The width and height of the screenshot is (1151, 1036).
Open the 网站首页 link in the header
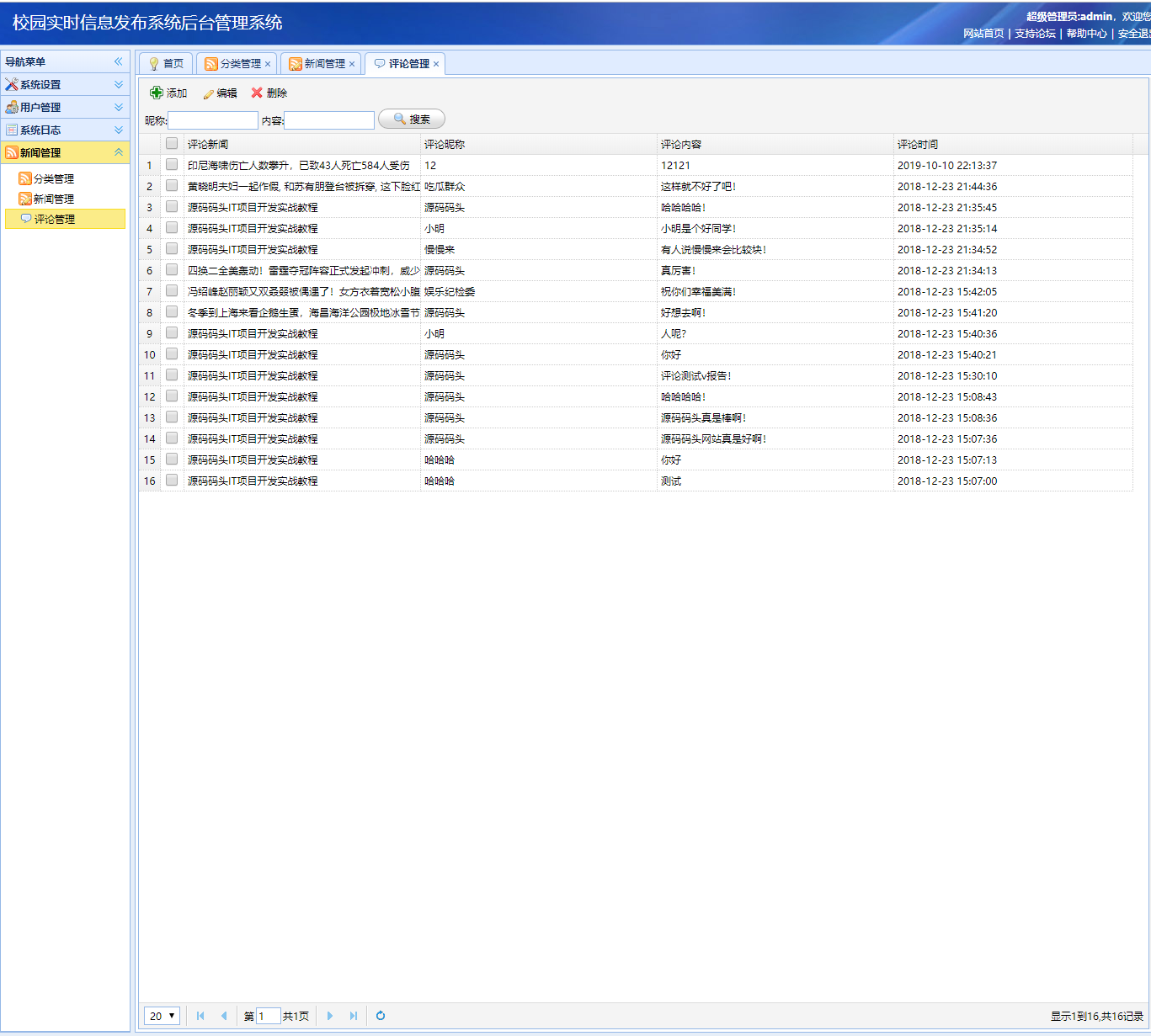(983, 34)
